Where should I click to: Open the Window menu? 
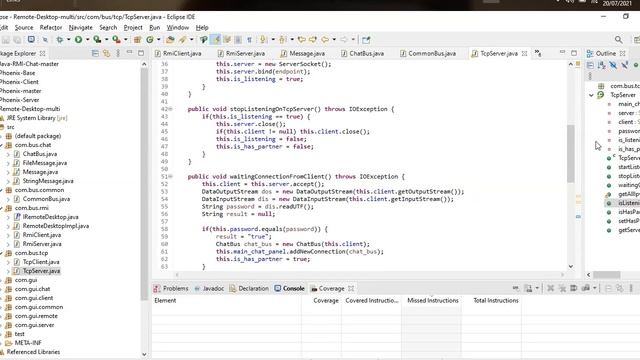pos(178,27)
